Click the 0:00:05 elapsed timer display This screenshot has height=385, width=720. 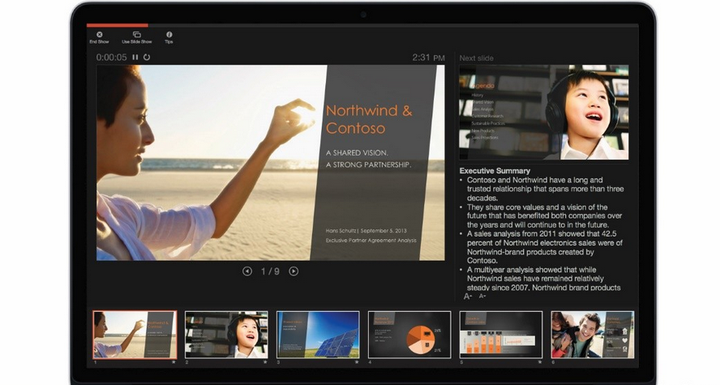click(x=111, y=57)
